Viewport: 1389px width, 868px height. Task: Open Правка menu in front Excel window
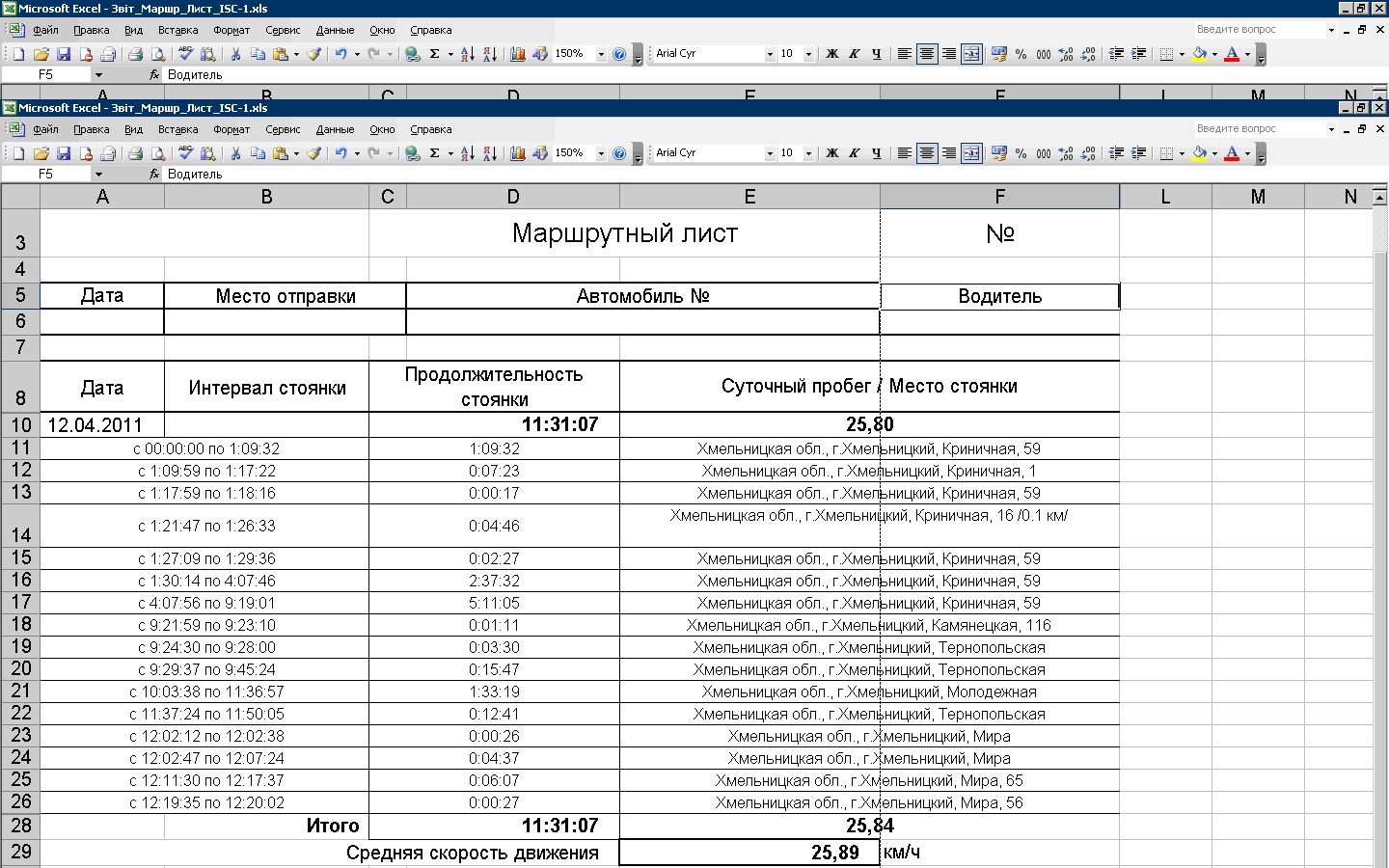tap(91, 129)
